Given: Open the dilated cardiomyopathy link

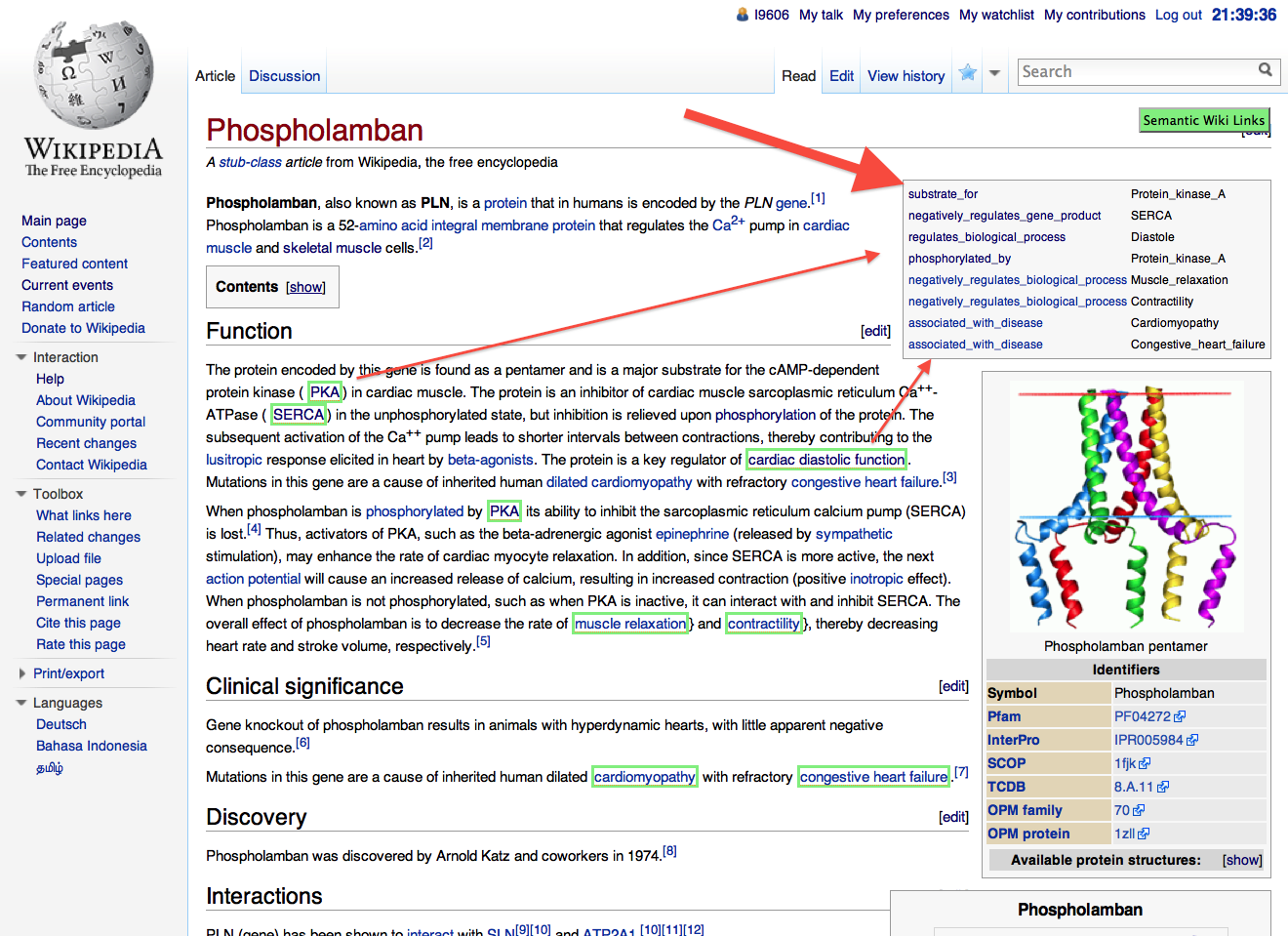Looking at the screenshot, I should [x=619, y=482].
